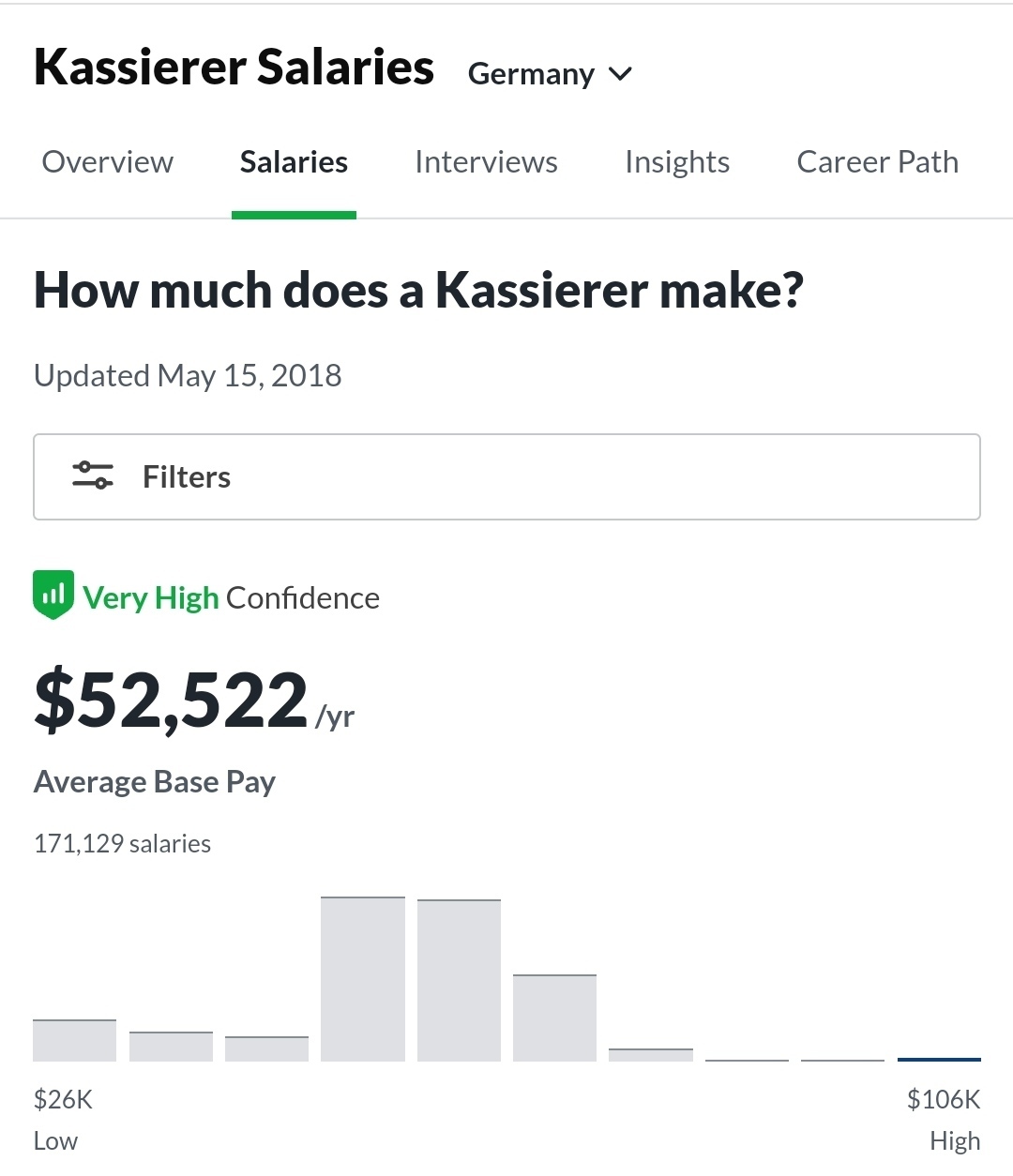Click the tallest salary histogram bar
This screenshot has width=1013, height=1176.
click(x=363, y=979)
